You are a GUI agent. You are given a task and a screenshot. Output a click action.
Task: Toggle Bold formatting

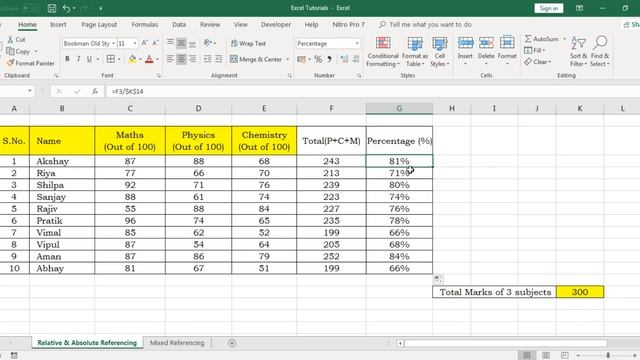(x=67, y=59)
